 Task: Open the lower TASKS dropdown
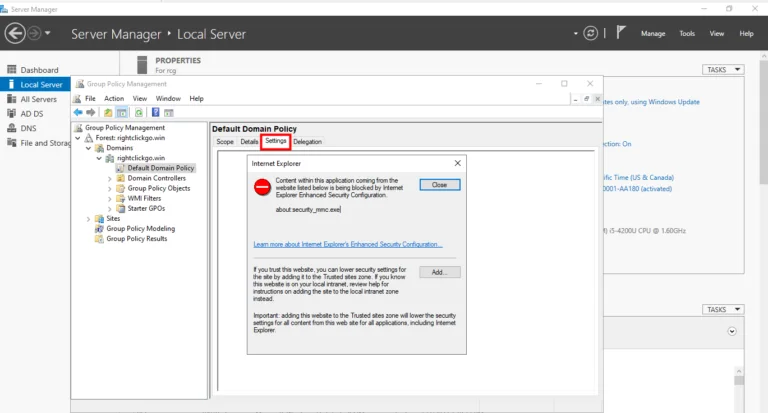pos(723,310)
